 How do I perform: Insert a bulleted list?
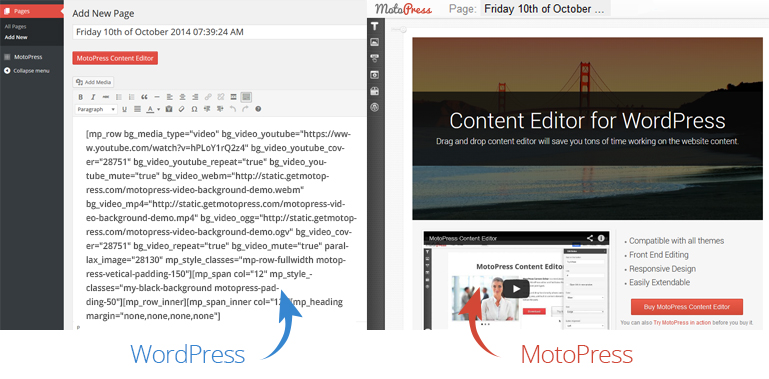coord(119,97)
